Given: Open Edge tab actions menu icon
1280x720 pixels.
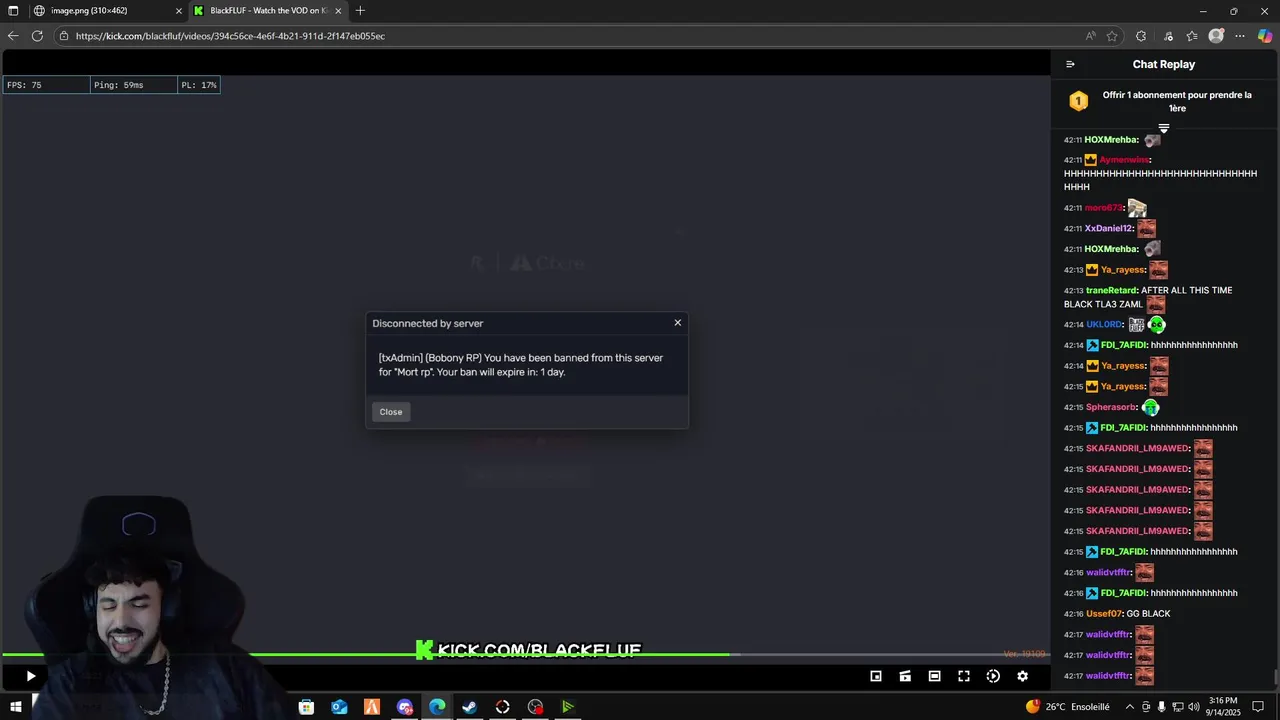Looking at the screenshot, I should point(13,11).
